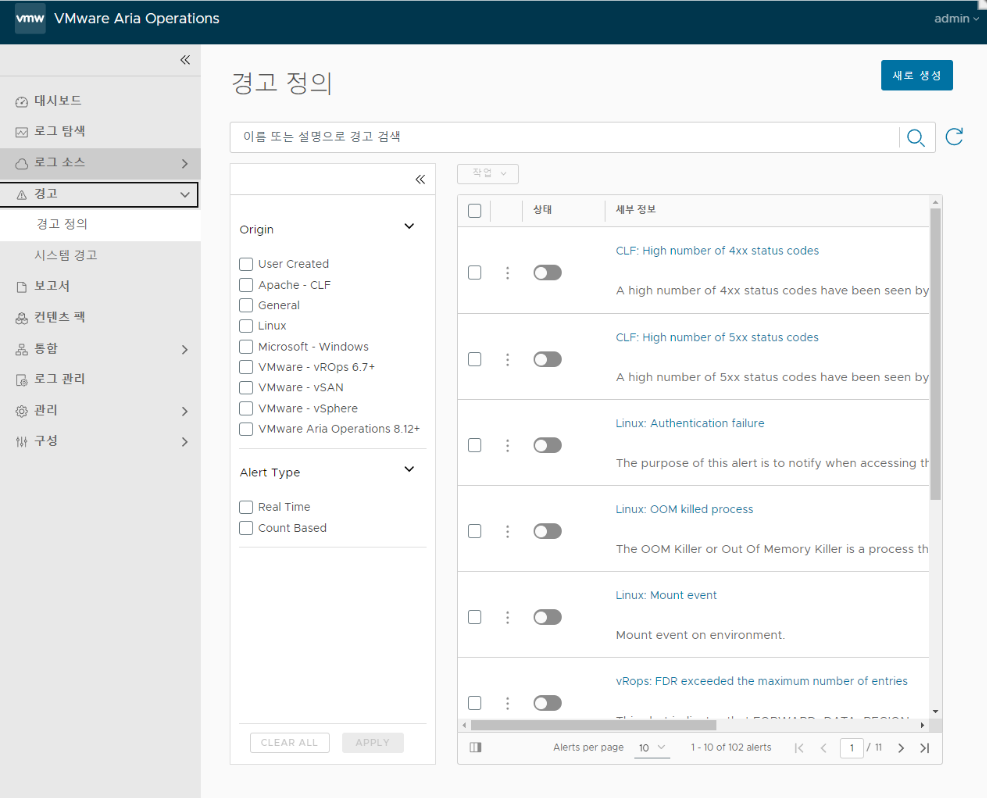987x798 pixels.
Task: Click the 컨텐츠 팩 icon
Action: coord(21,318)
